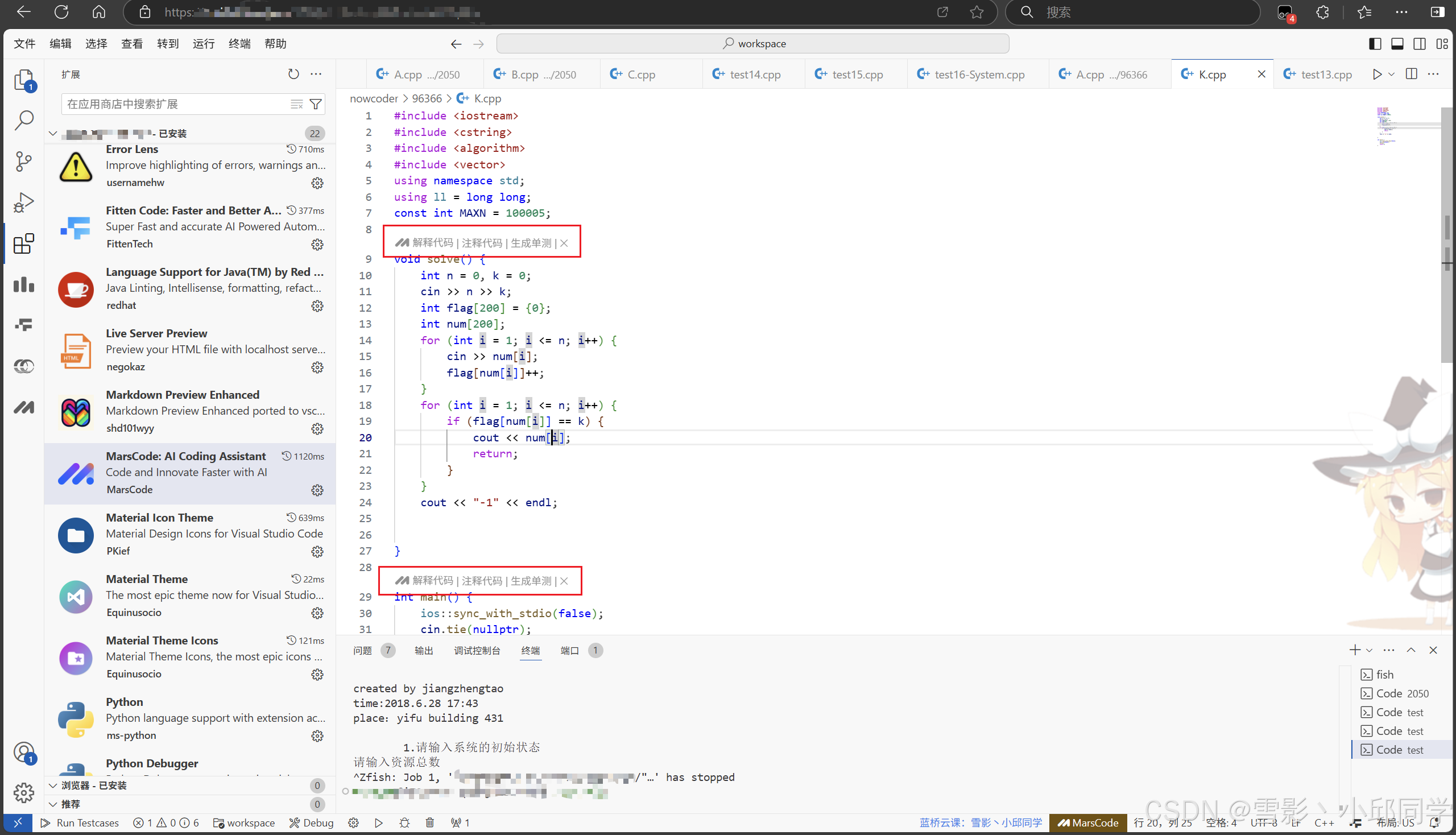This screenshot has width=1456, height=835.
Task: Open MarsCode icon in activity bar
Action: point(23,407)
